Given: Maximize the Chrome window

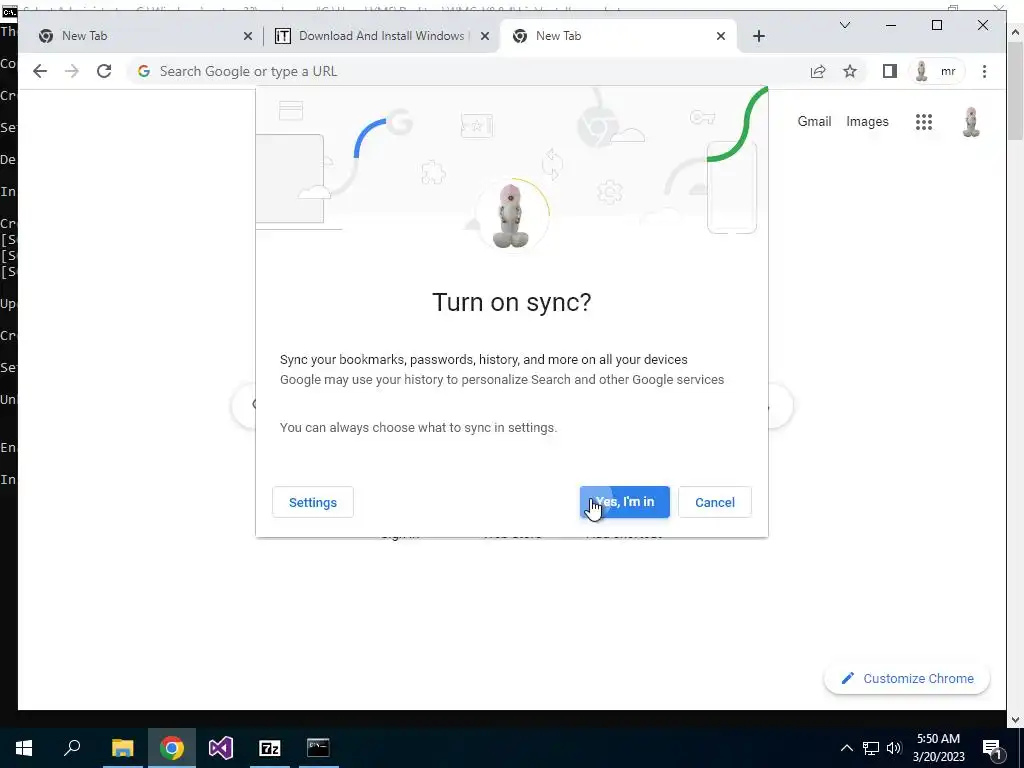Looking at the screenshot, I should tap(936, 25).
